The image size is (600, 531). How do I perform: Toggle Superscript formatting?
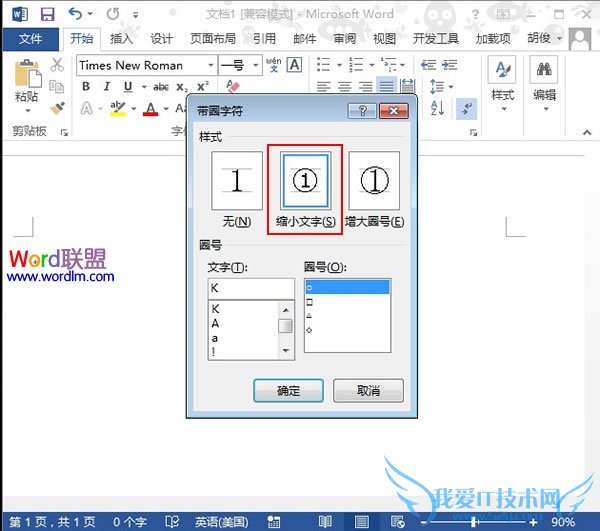pos(203,86)
